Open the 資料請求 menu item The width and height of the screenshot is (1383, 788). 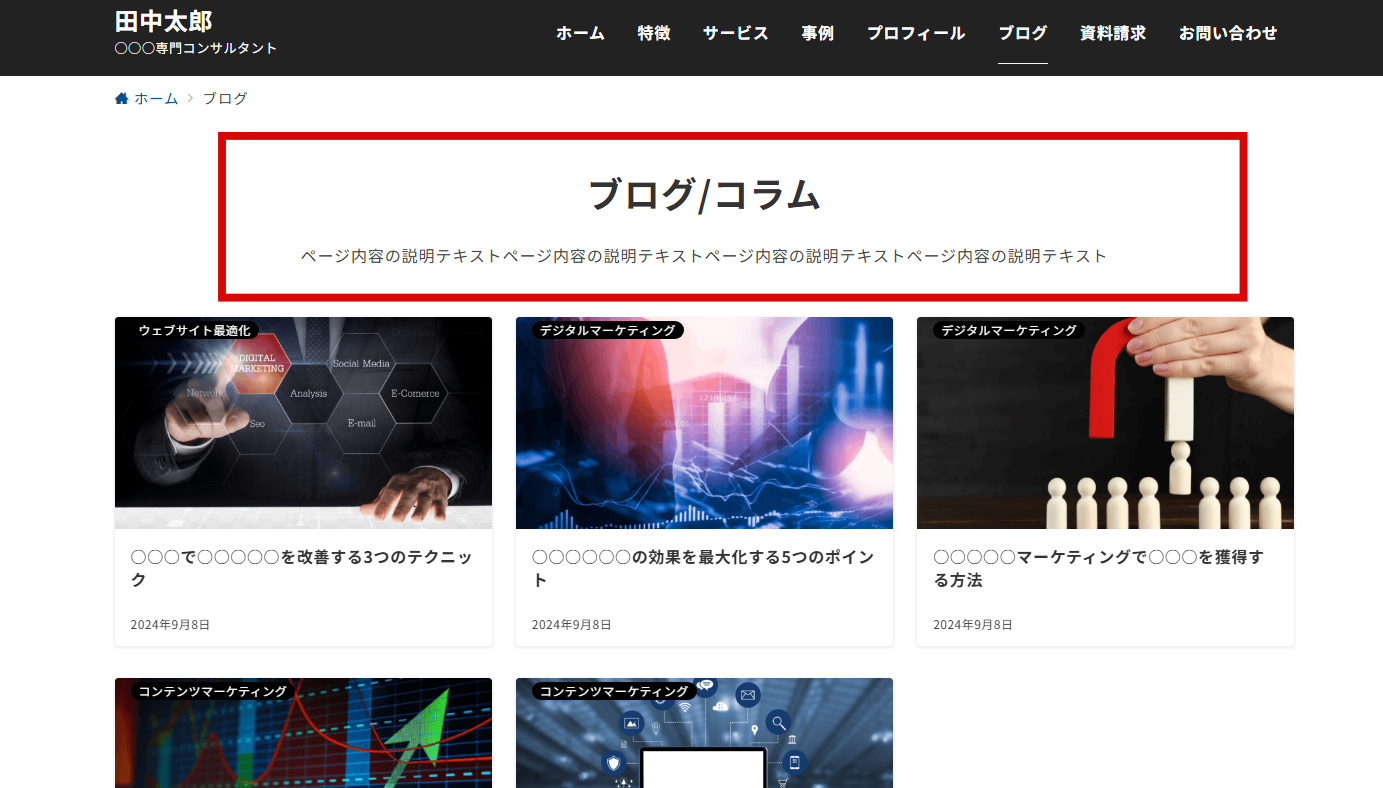[x=1113, y=33]
